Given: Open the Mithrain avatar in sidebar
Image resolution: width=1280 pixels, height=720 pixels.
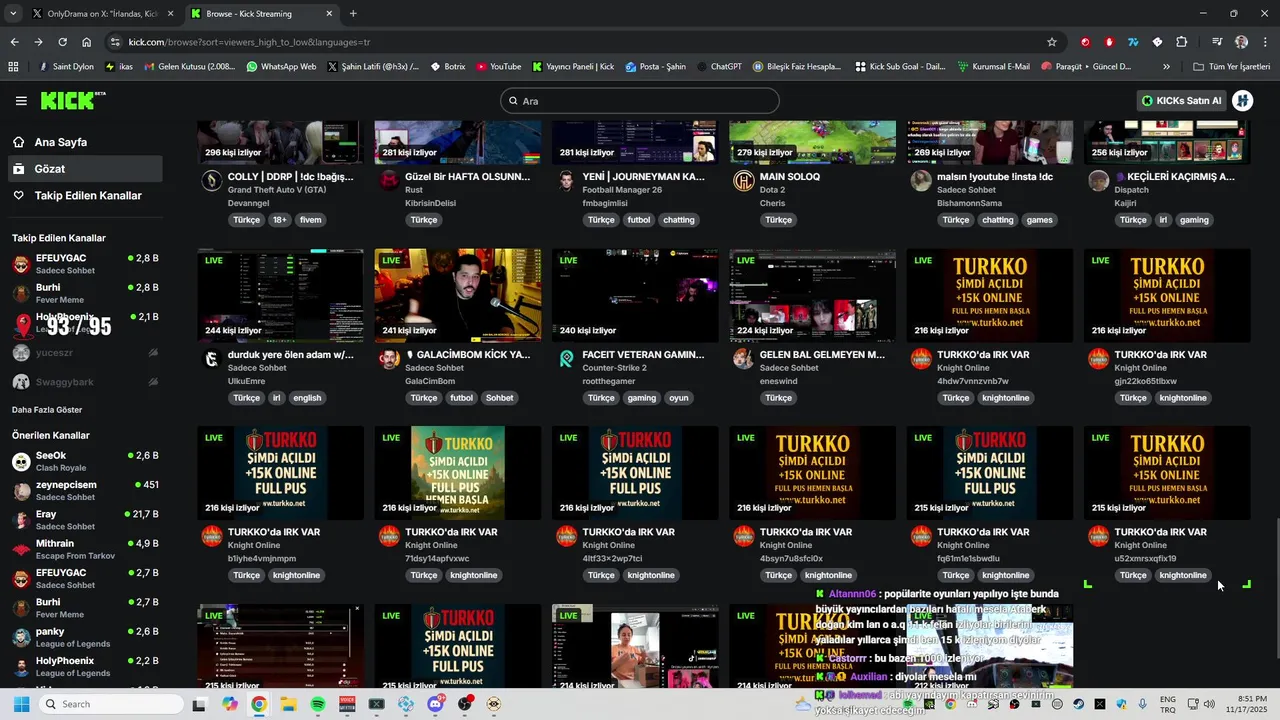Looking at the screenshot, I should [x=21, y=549].
